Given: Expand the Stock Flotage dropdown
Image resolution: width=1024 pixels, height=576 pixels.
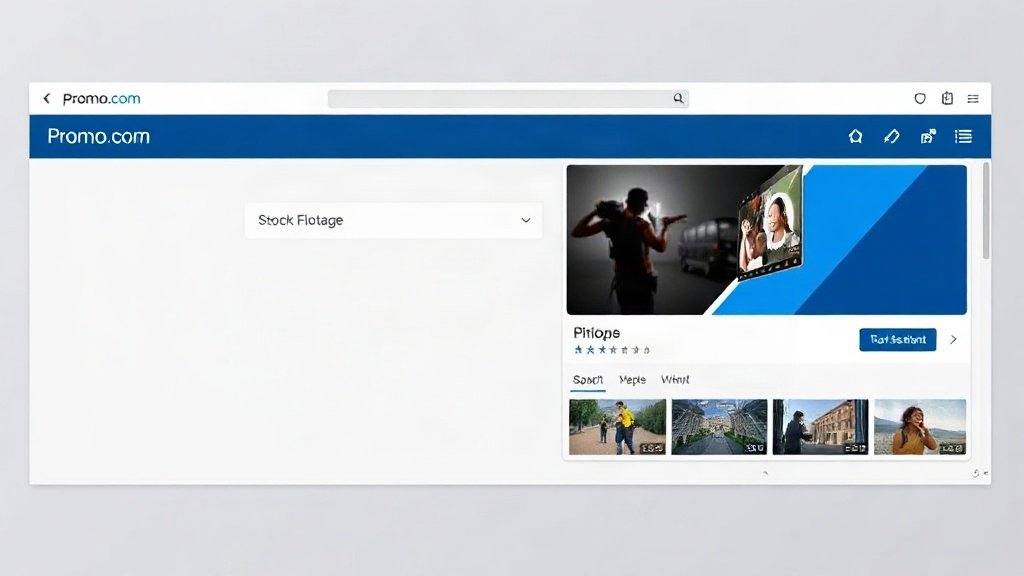Looking at the screenshot, I should coord(393,220).
